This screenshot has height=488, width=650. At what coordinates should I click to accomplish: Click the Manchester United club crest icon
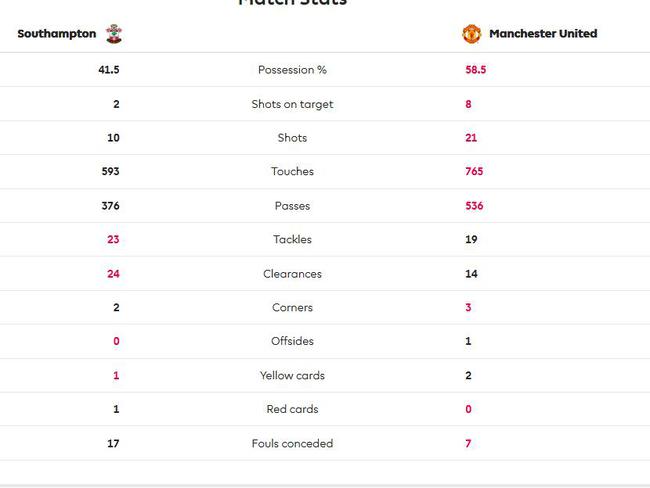tap(471, 34)
